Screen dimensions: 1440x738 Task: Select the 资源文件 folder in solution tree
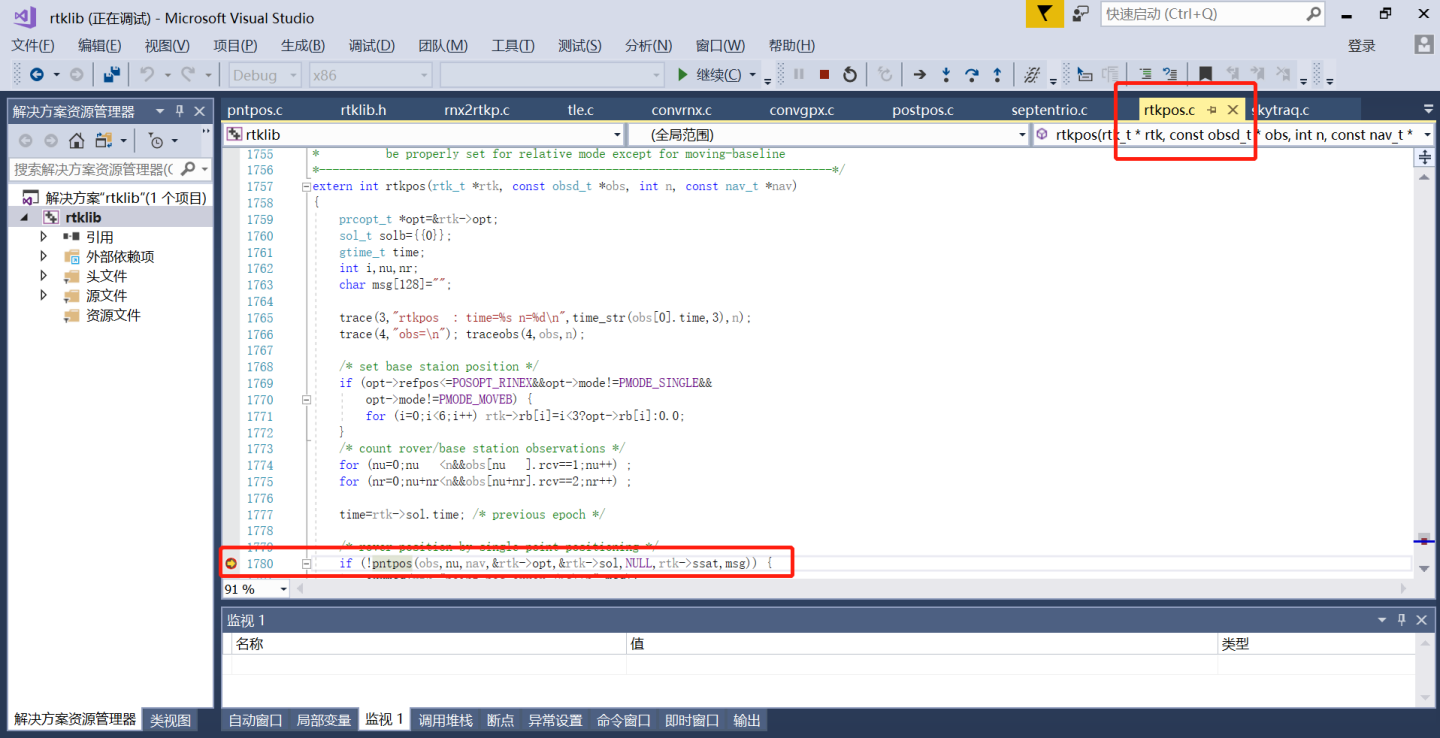click(x=113, y=315)
